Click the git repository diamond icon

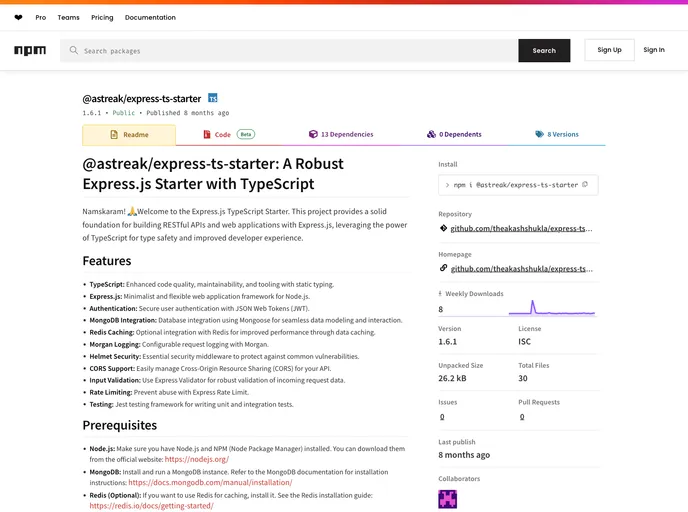(444, 228)
